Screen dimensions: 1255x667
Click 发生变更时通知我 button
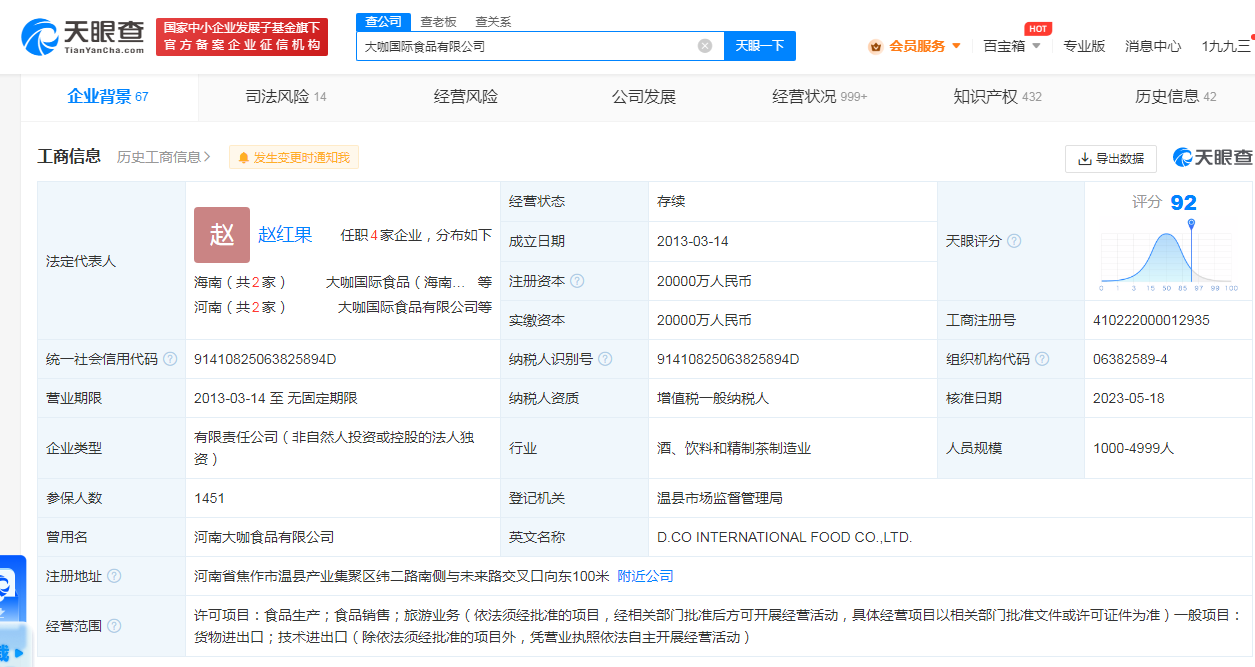point(294,158)
